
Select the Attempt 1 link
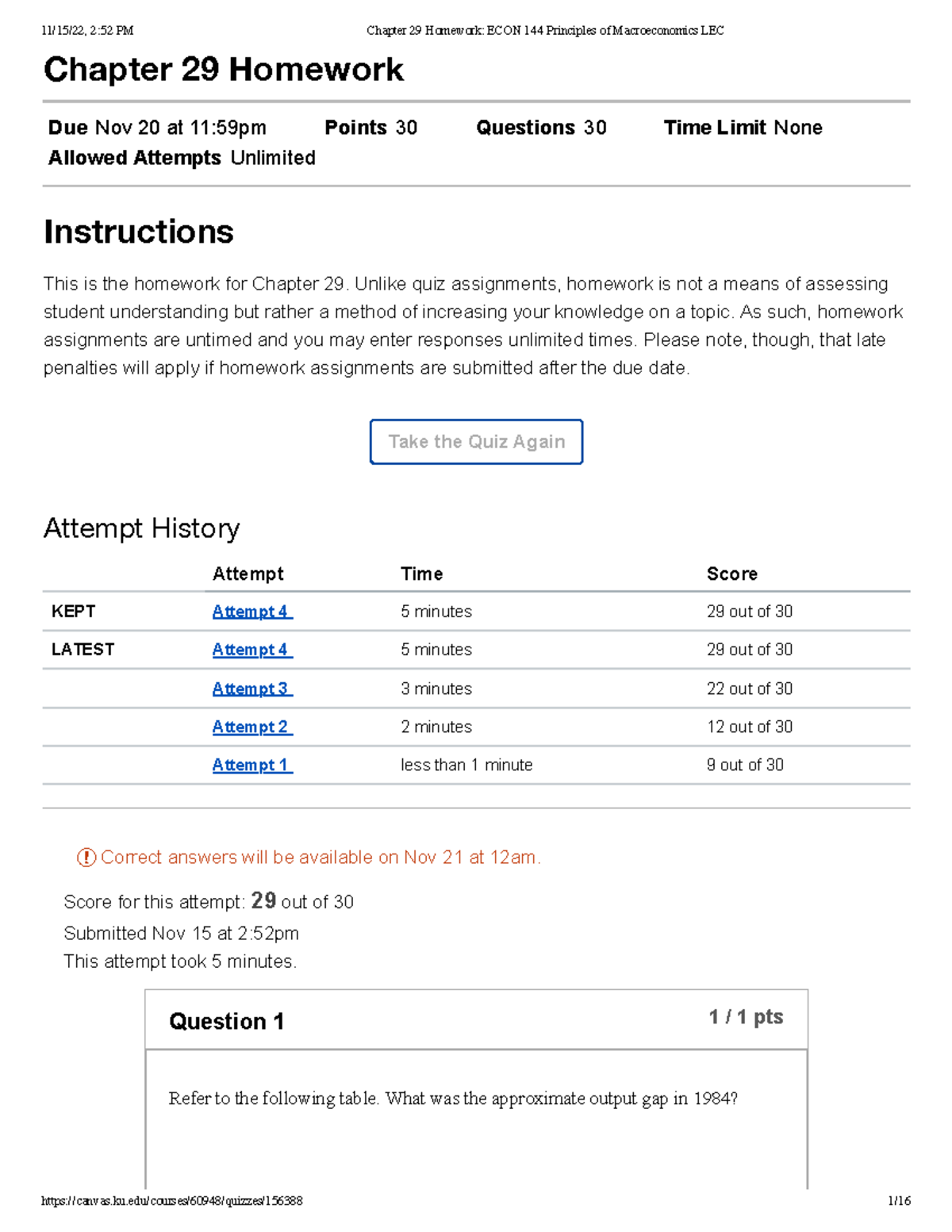point(251,765)
